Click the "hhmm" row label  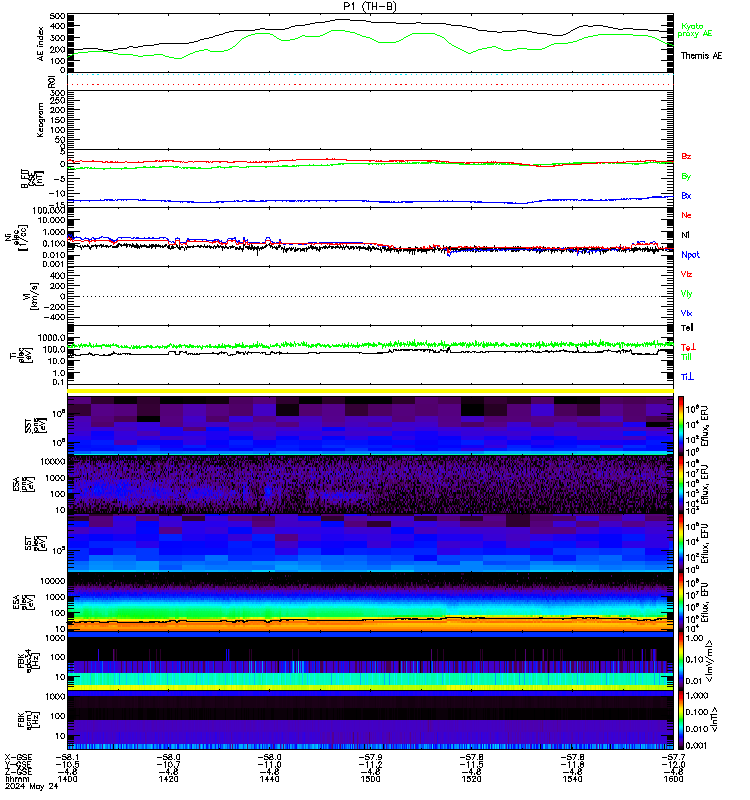click(18, 779)
